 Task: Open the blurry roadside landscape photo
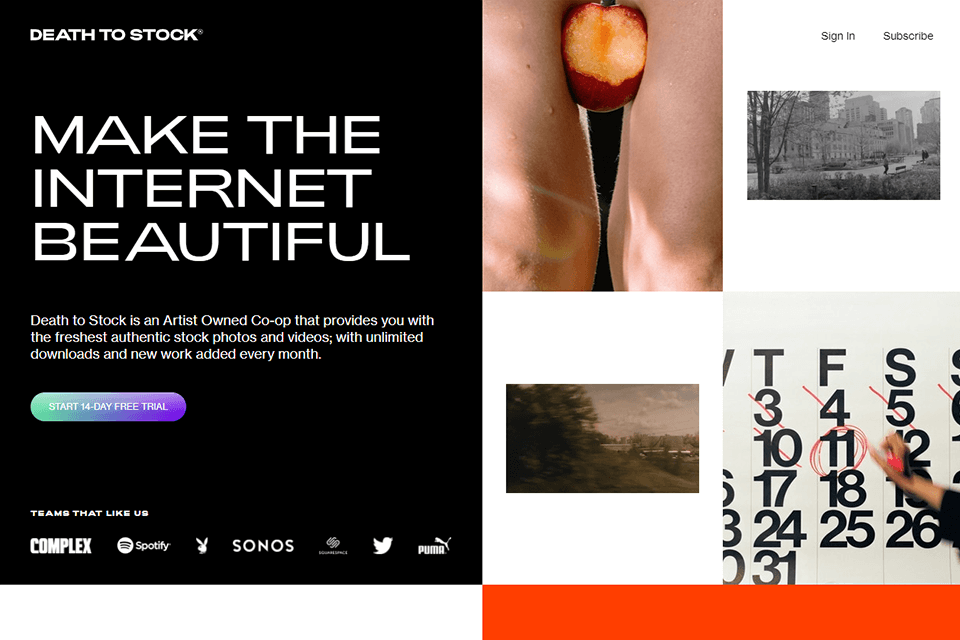click(x=602, y=439)
